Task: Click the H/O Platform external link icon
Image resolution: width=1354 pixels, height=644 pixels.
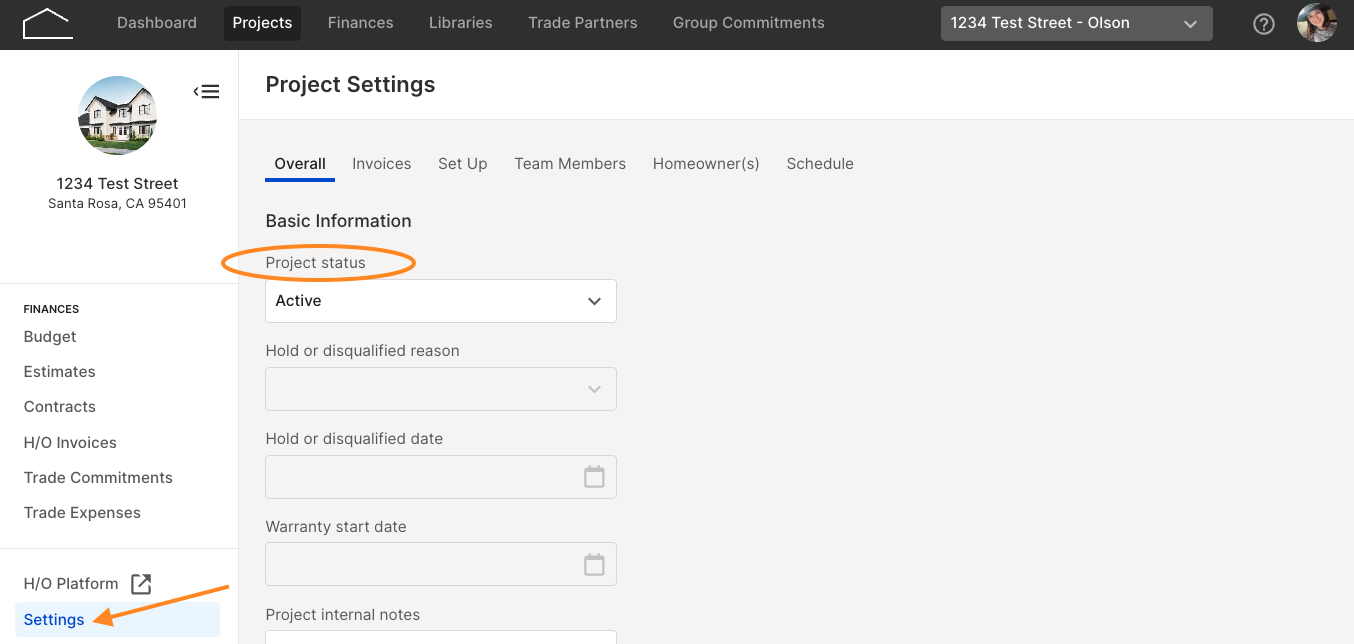Action: (141, 584)
